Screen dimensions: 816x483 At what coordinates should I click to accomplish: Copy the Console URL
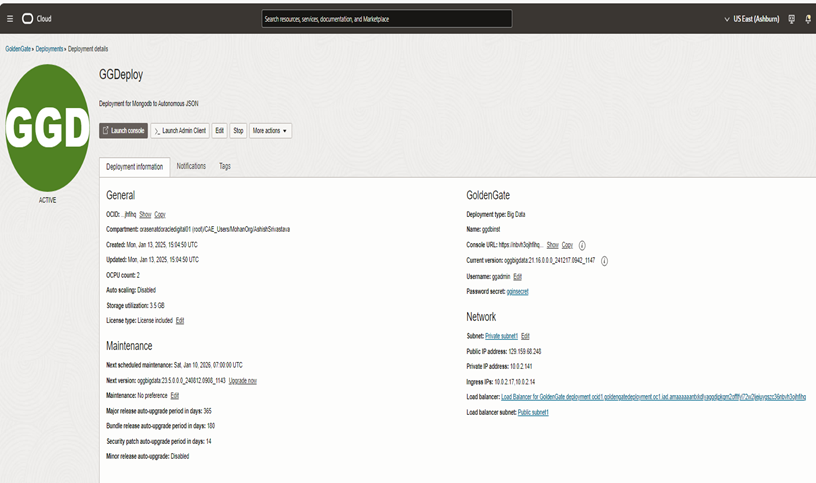[x=567, y=245]
